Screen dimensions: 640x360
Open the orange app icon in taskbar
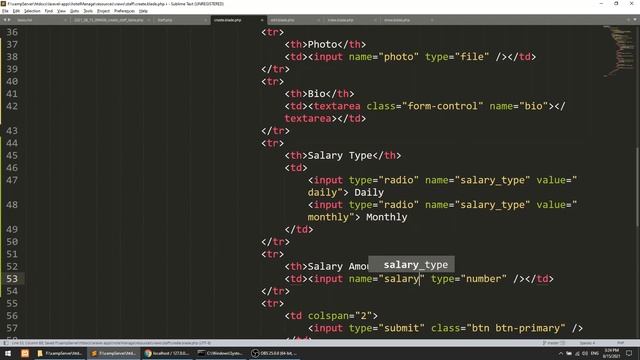click(x=24, y=353)
